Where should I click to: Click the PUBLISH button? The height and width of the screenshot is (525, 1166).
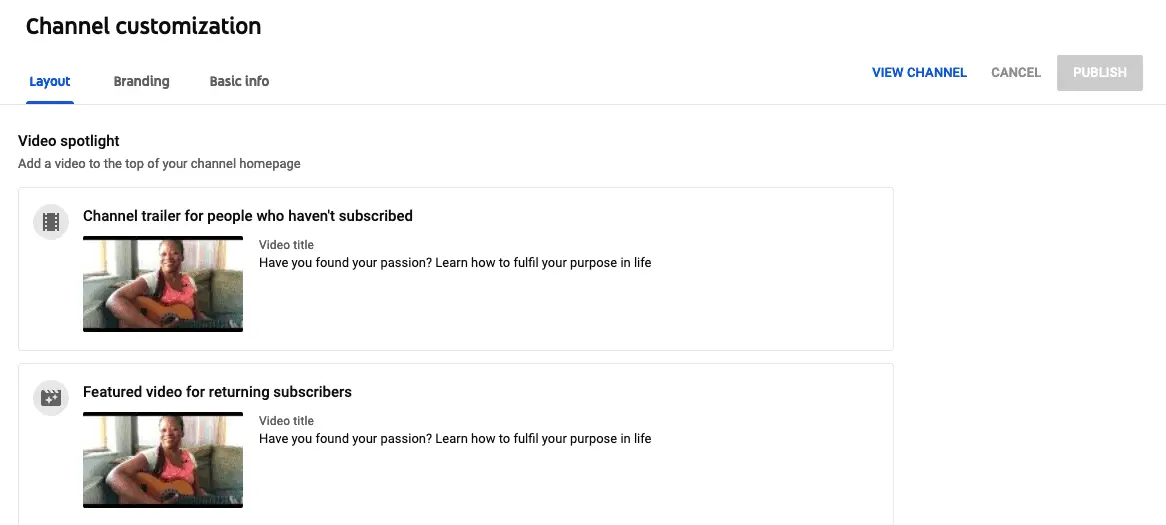tap(1099, 73)
